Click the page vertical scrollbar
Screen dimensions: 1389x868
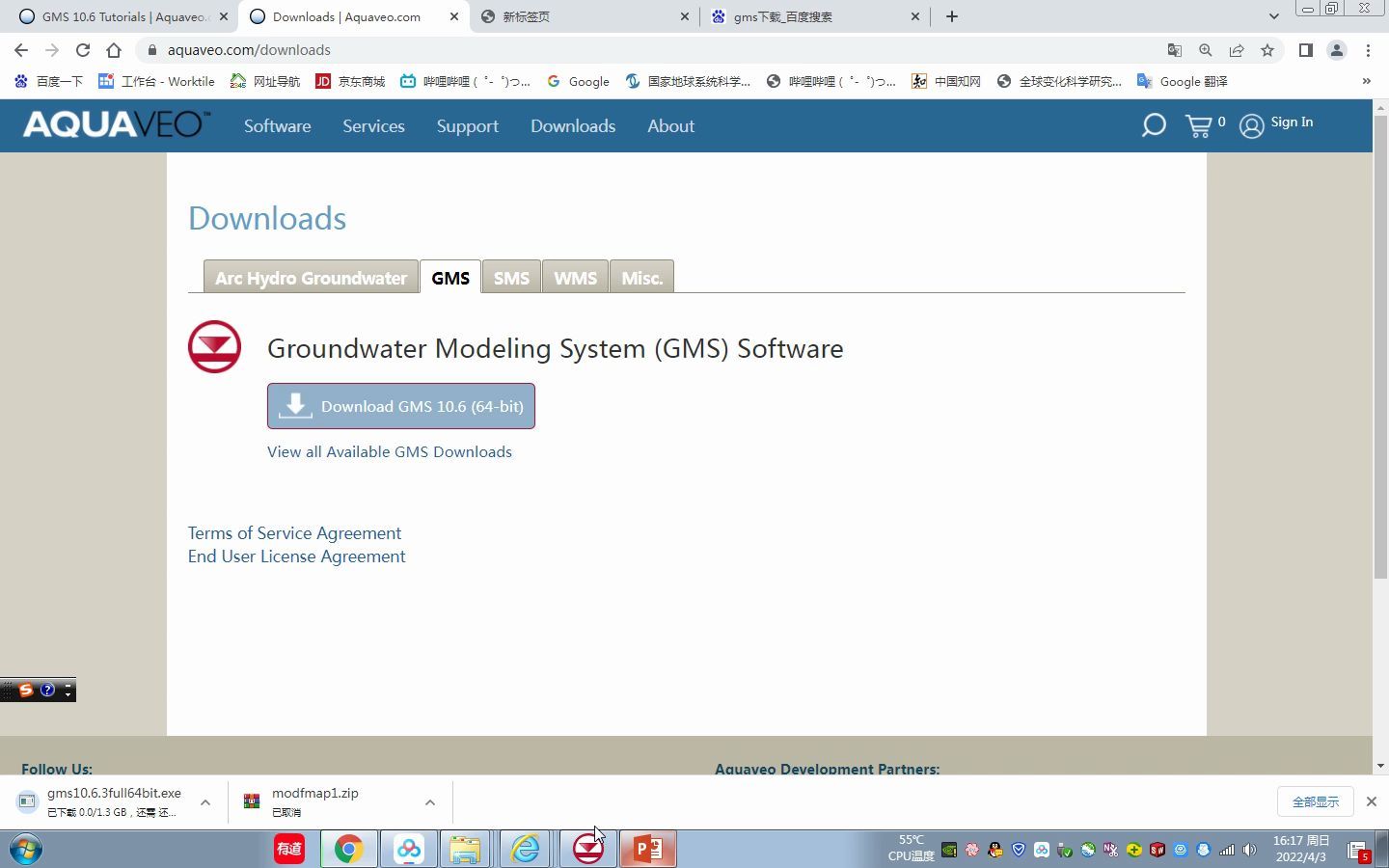click(1380, 347)
